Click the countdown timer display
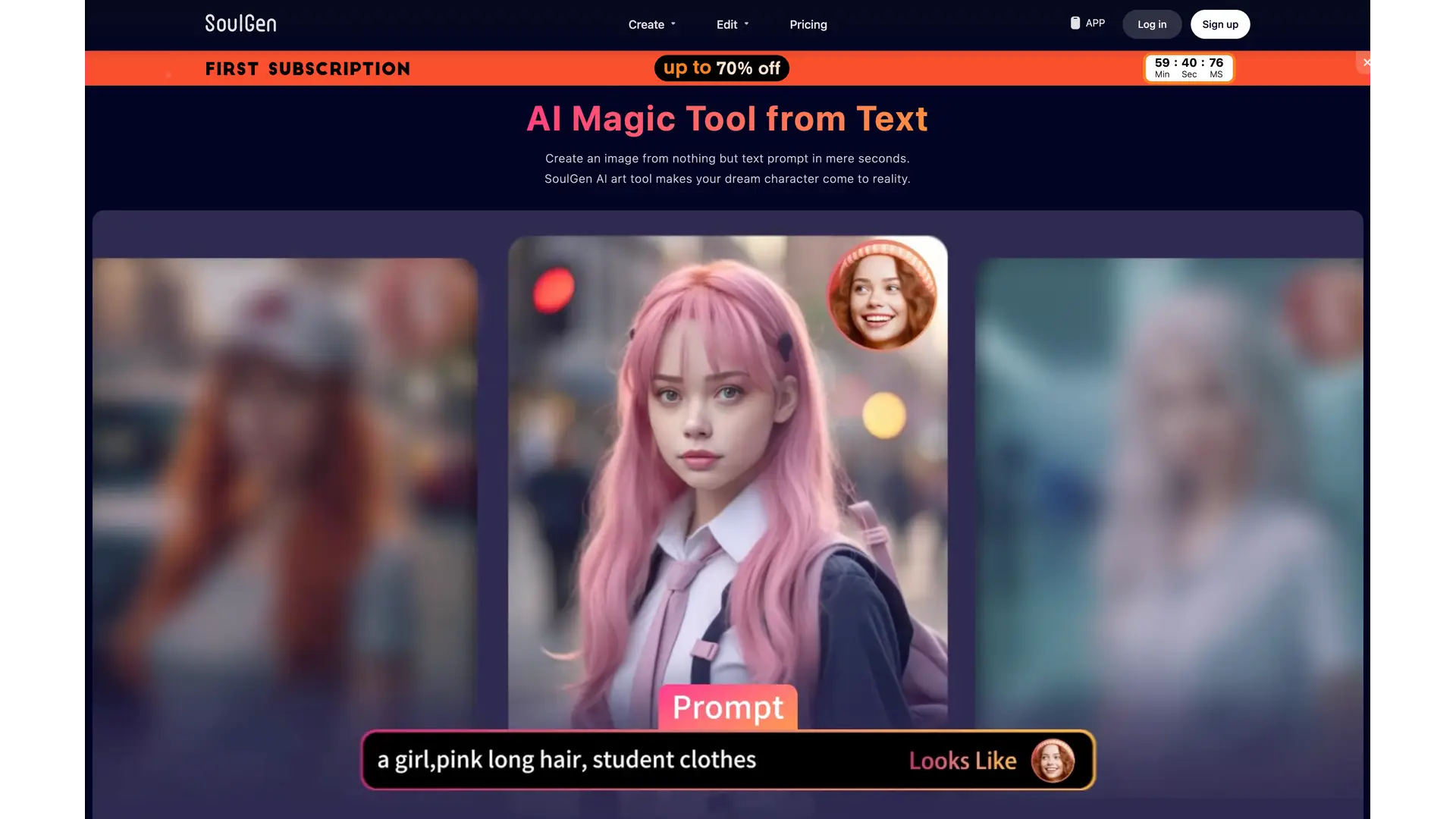The width and height of the screenshot is (1456, 819). click(1188, 68)
